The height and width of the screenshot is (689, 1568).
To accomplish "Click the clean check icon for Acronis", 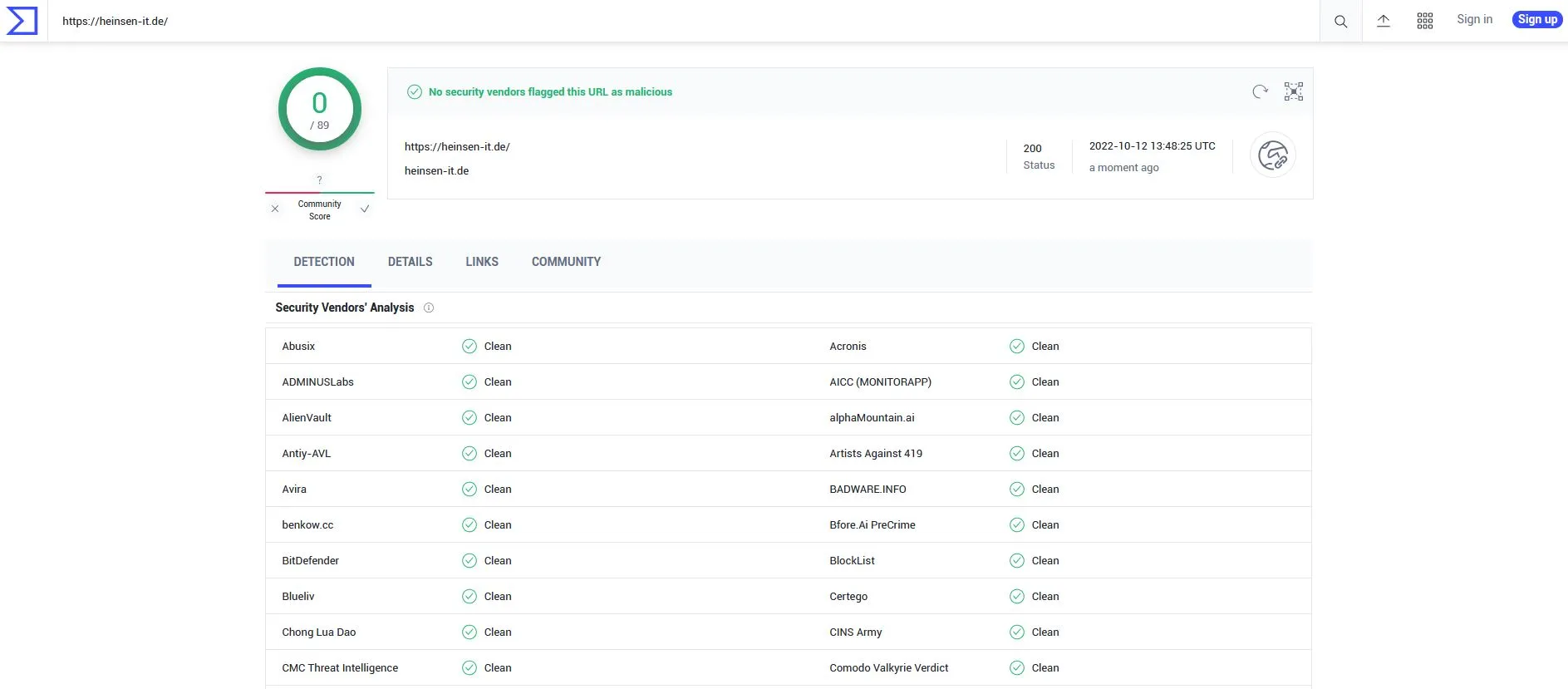I will [1017, 347].
